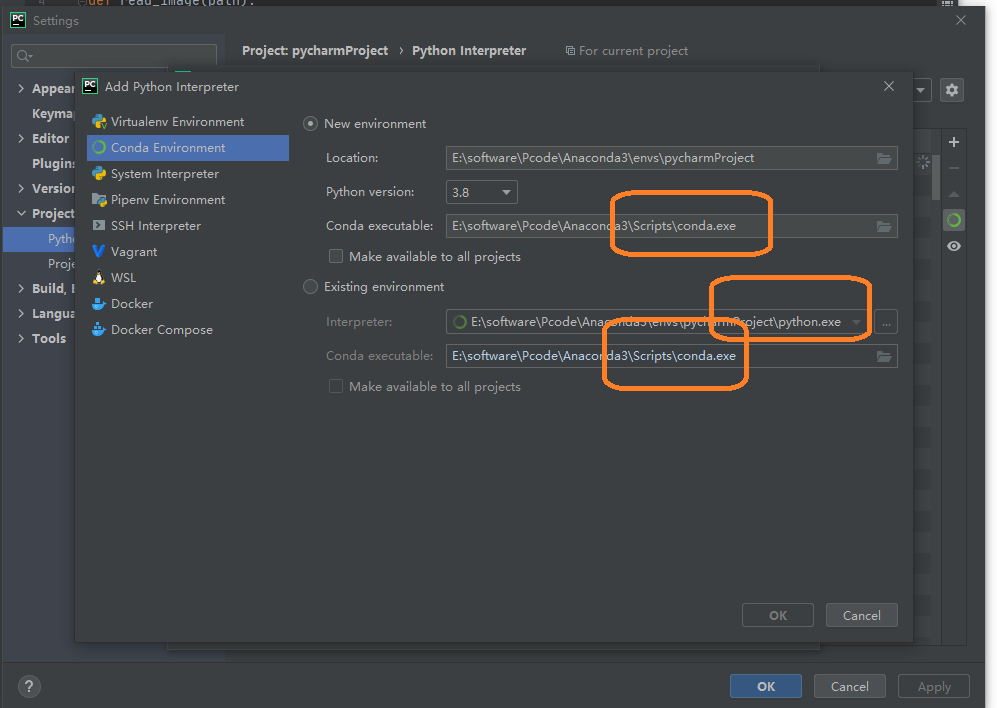Open the Tools settings page
The width and height of the screenshot is (997, 708).
[x=49, y=338]
